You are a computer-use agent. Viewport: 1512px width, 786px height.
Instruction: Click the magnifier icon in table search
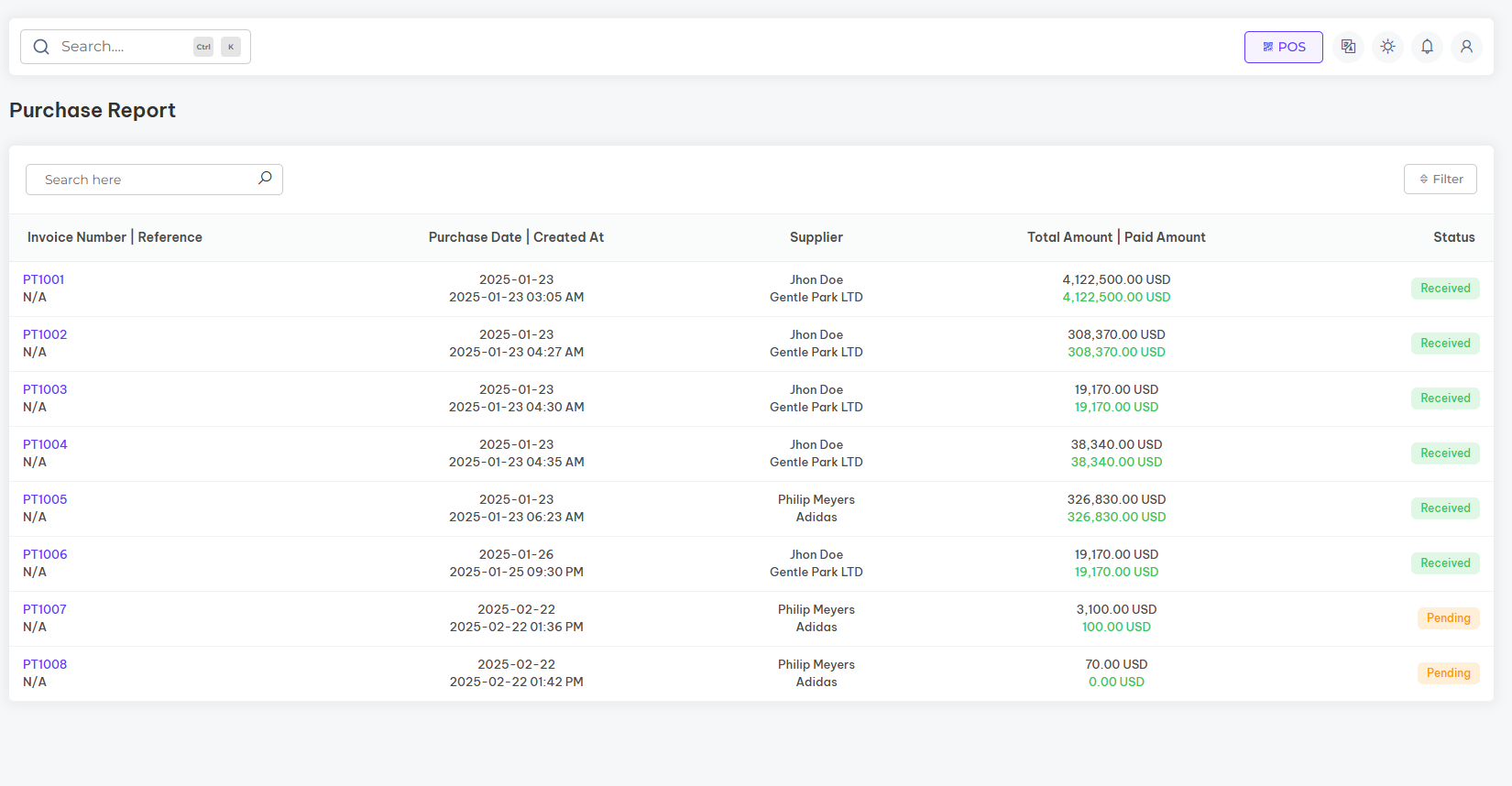265,179
